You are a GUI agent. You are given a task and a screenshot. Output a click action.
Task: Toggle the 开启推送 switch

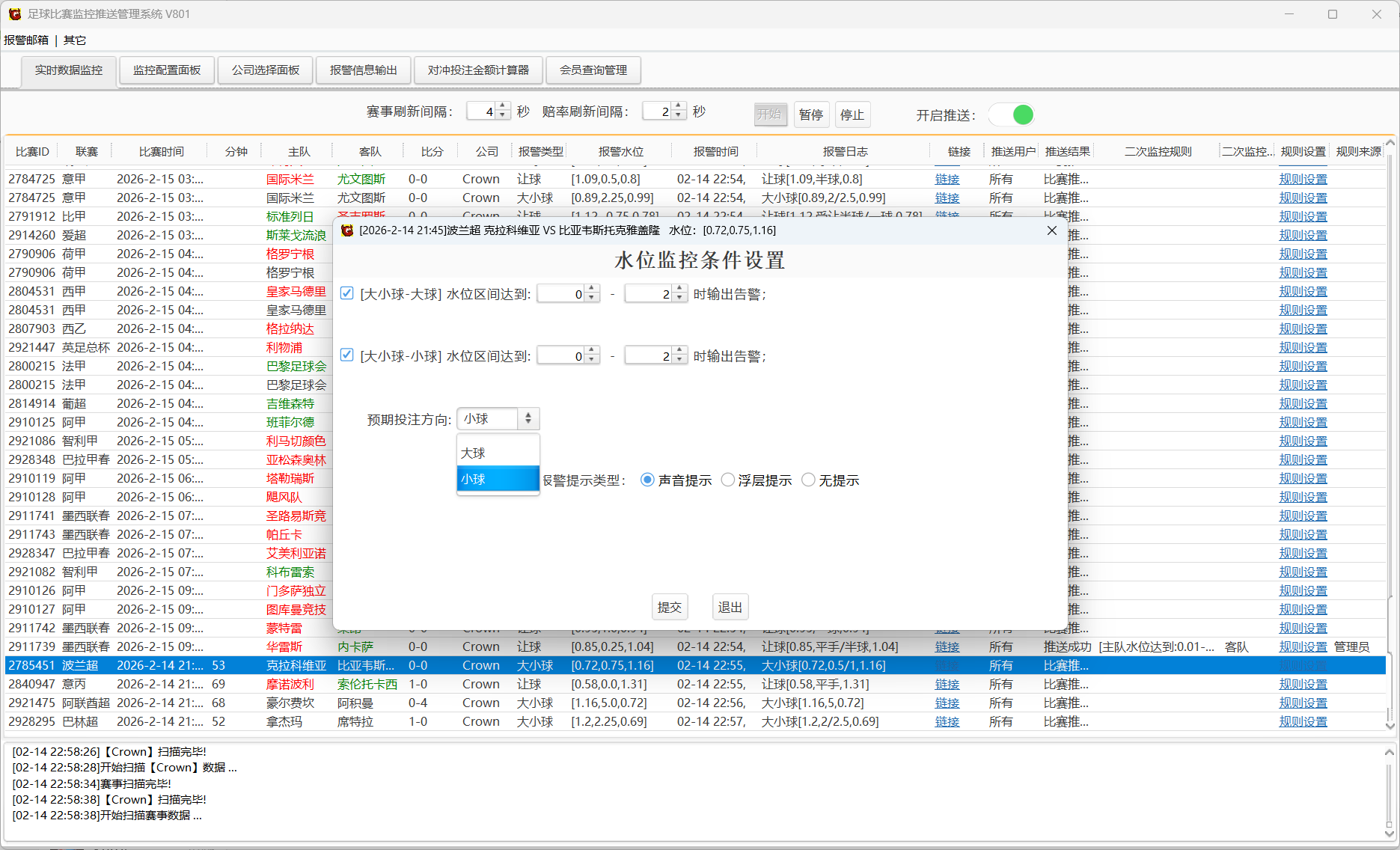[x=1012, y=114]
